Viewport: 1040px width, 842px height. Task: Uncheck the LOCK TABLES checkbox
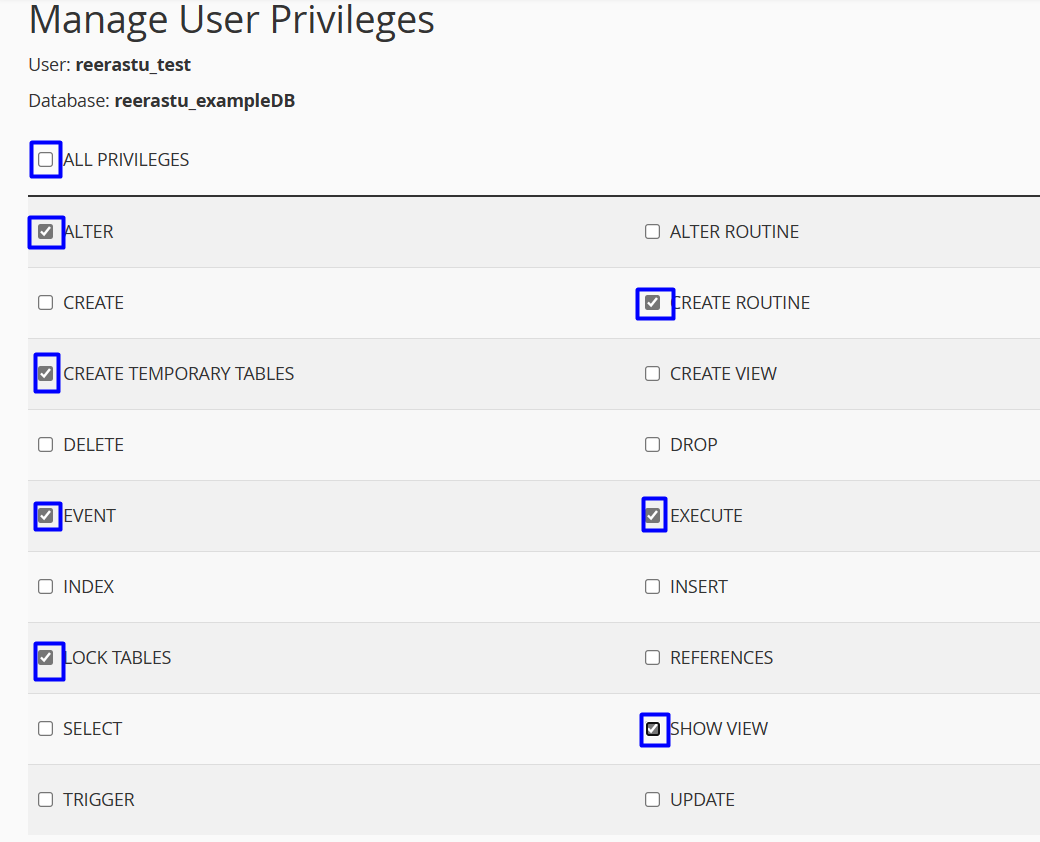click(46, 658)
